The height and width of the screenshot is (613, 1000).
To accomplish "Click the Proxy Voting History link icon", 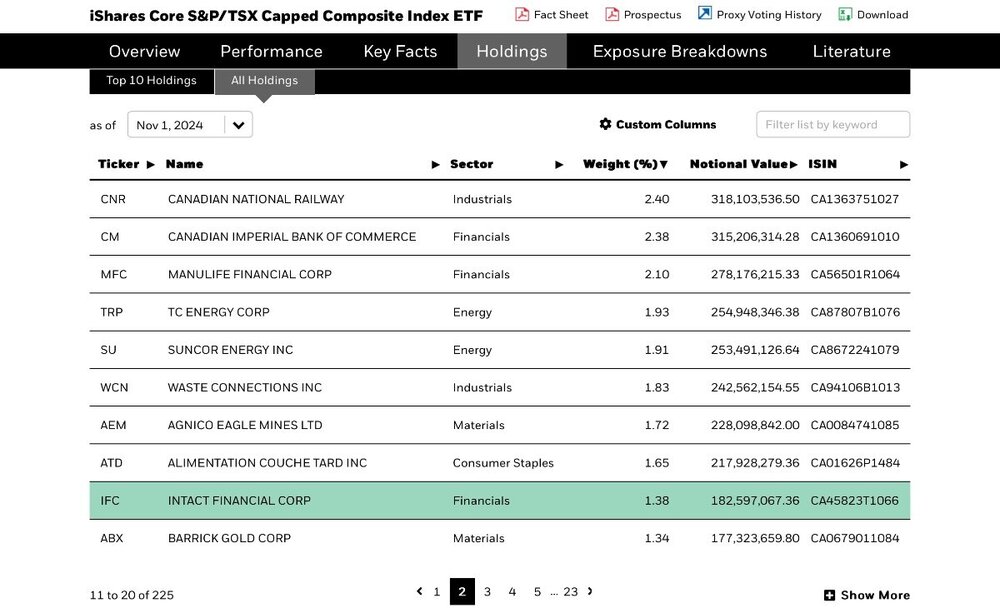I will coord(704,13).
